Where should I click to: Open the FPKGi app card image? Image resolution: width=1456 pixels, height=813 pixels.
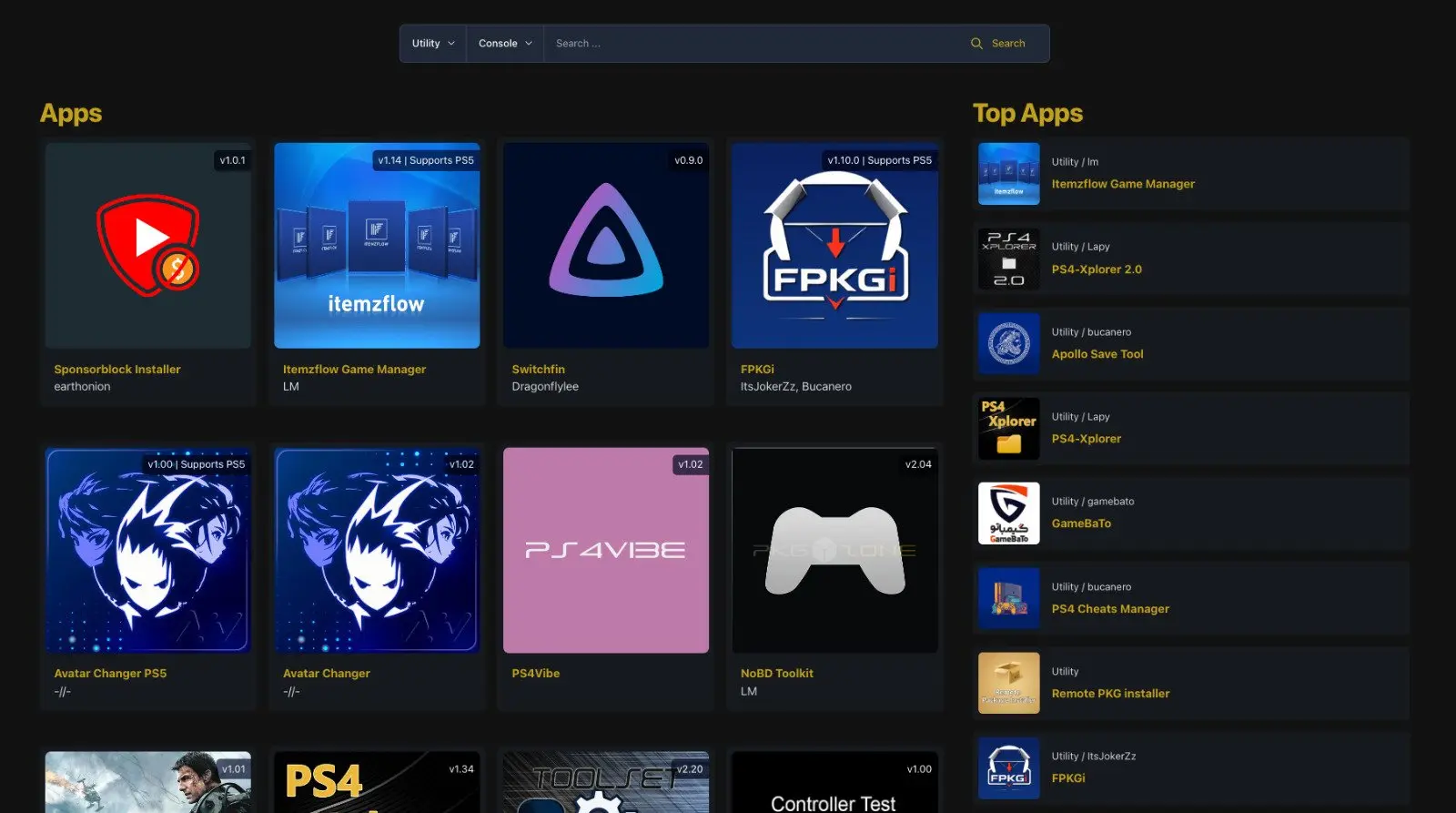[x=834, y=245]
